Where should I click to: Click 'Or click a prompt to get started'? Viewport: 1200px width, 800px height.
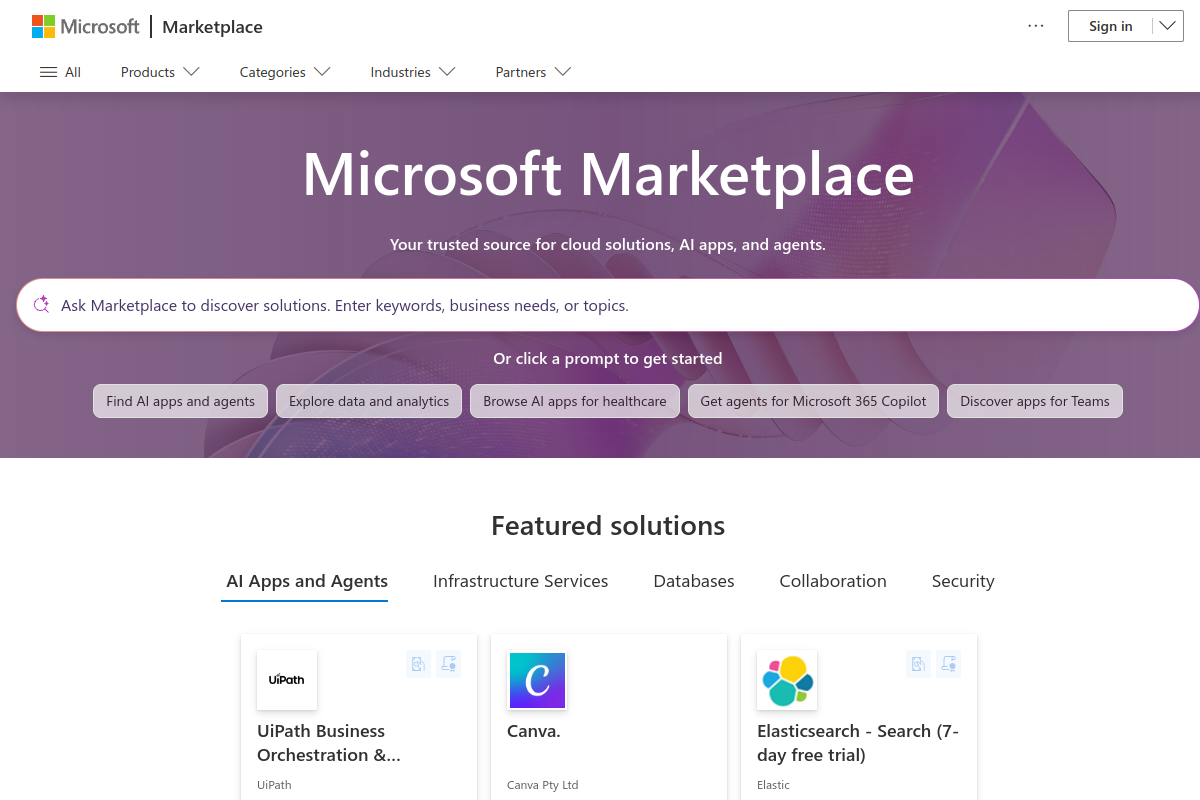coord(607,358)
